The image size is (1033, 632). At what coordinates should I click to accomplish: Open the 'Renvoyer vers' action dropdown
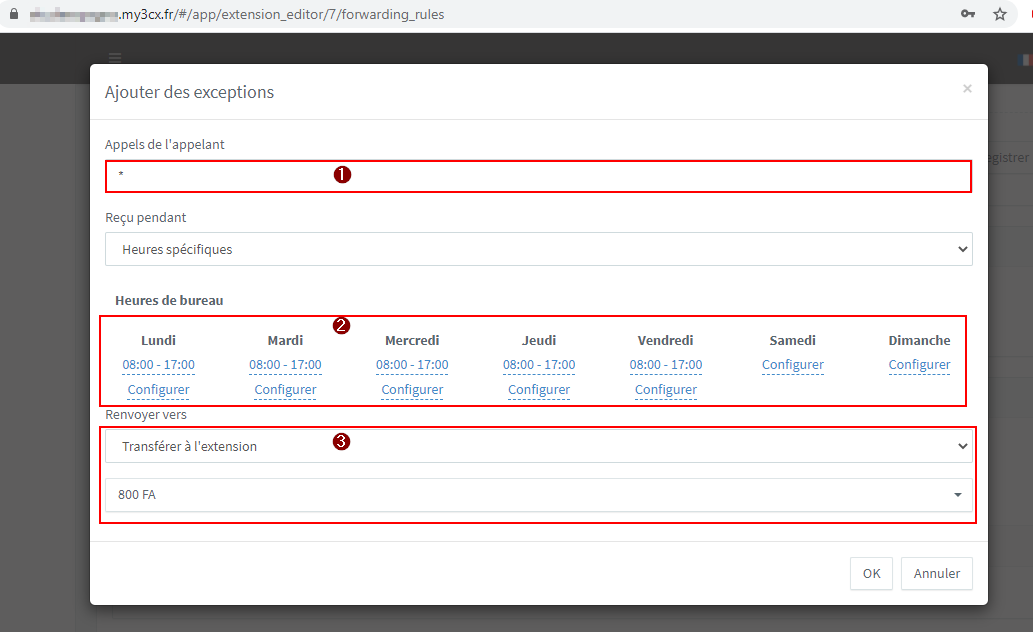[x=538, y=446]
